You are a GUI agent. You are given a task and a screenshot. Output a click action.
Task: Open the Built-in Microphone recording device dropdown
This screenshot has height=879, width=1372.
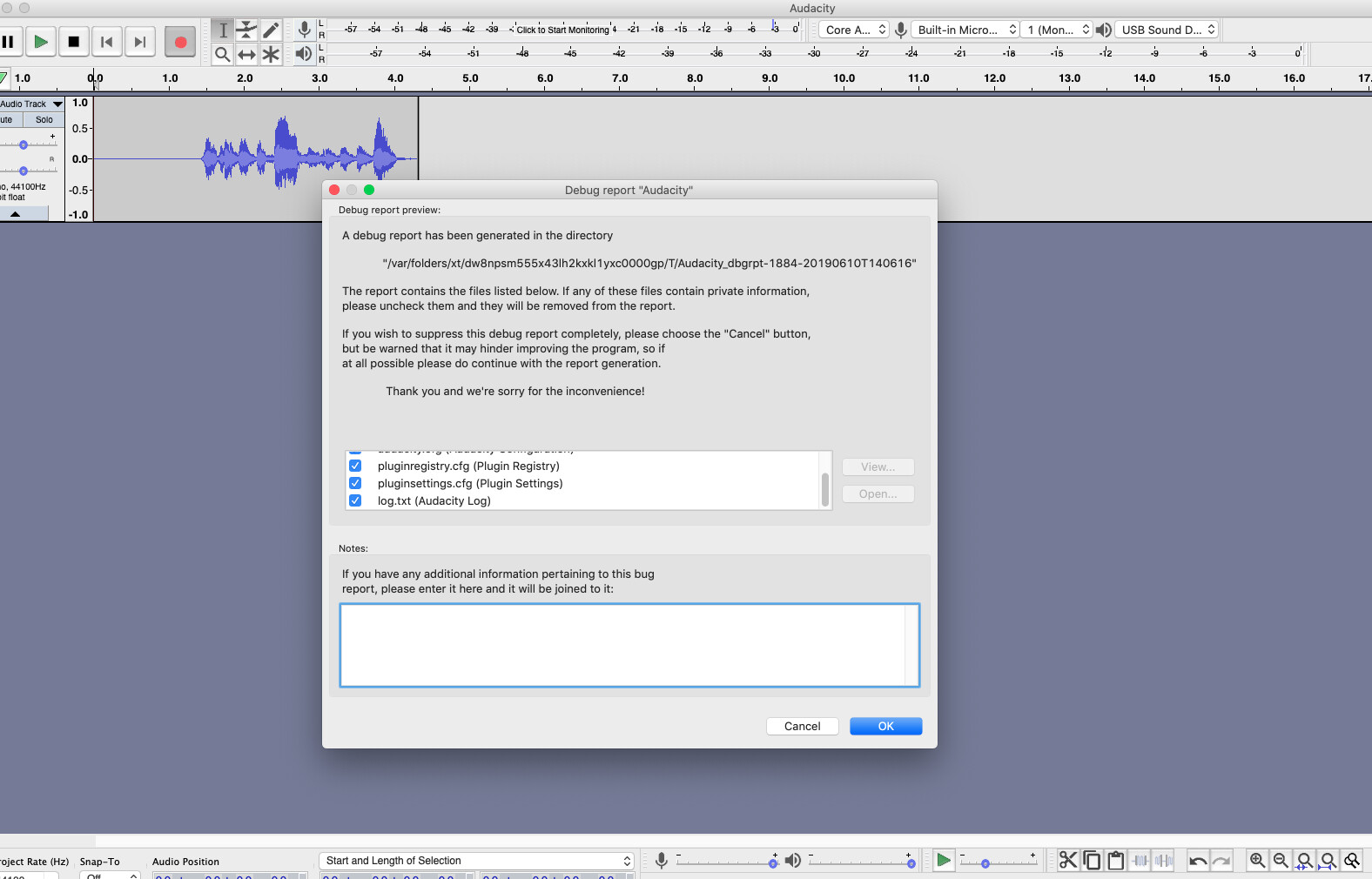965,30
